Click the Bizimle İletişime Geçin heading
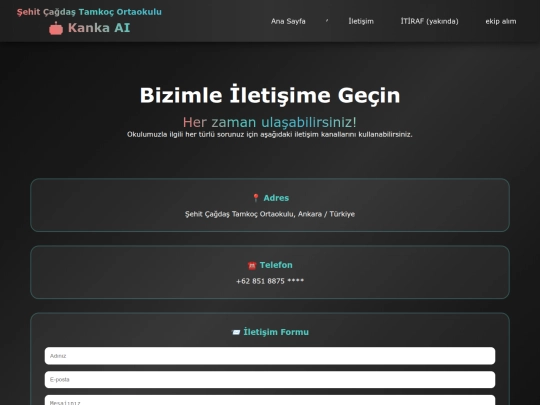The width and height of the screenshot is (540, 405). point(270,95)
